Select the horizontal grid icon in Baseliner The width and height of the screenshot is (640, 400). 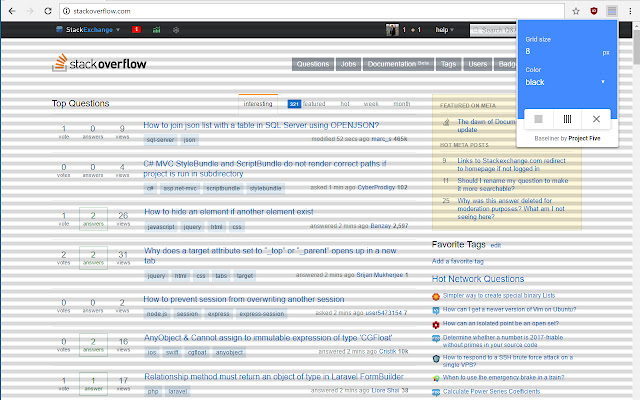(538, 119)
